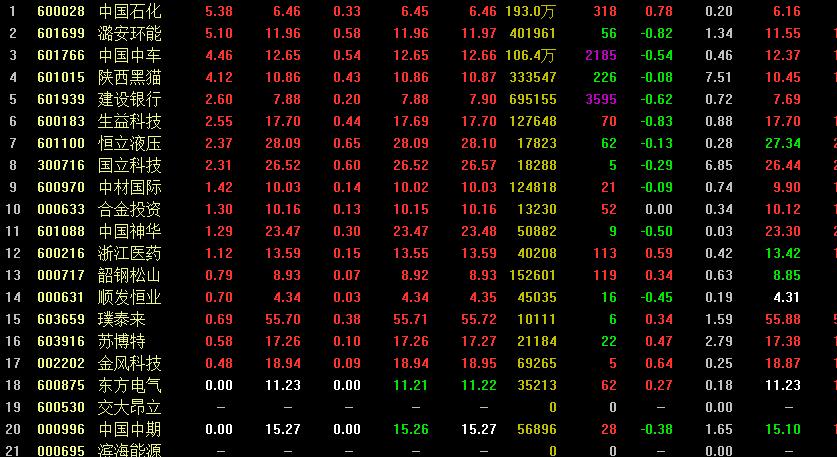
Task: Click volume value 193.0万
Action: click(x=531, y=11)
